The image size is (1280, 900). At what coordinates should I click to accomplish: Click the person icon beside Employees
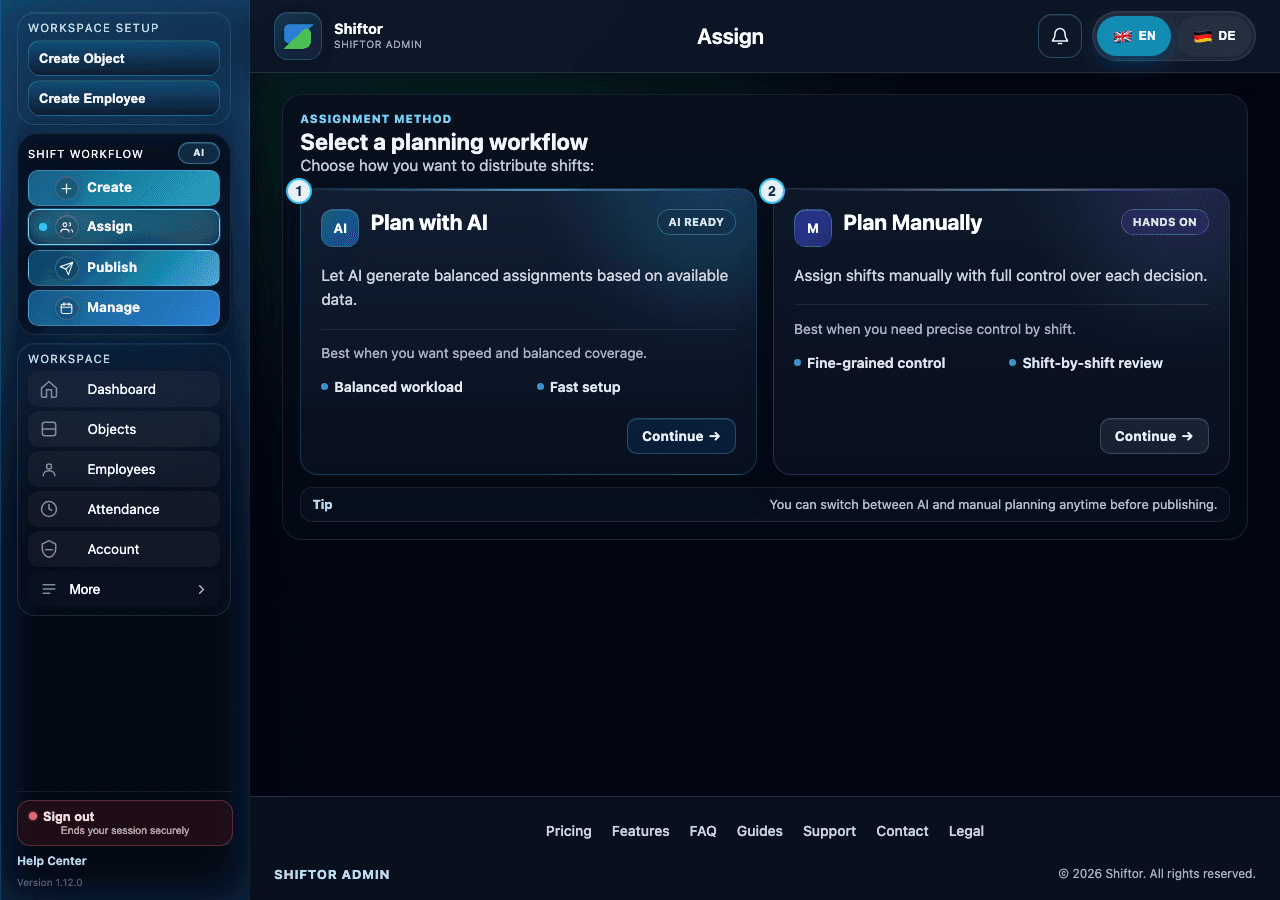pyautogui.click(x=49, y=470)
